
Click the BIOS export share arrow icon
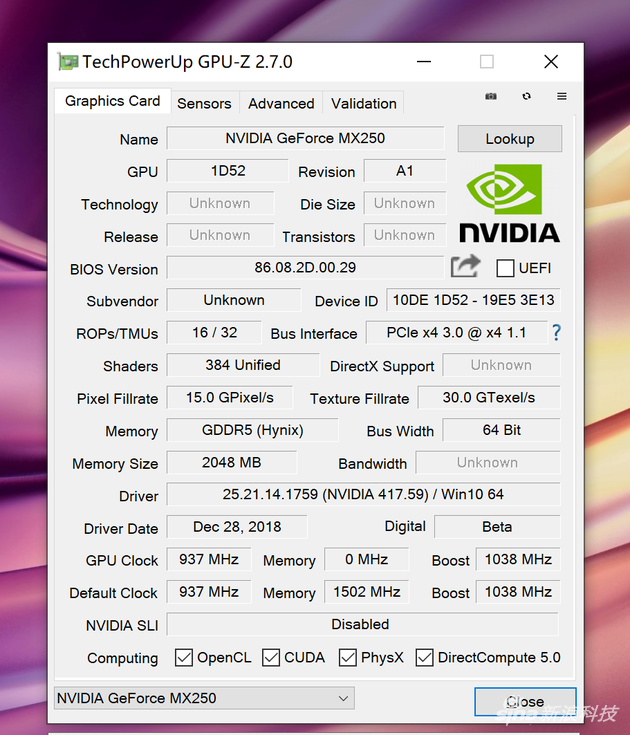465,266
